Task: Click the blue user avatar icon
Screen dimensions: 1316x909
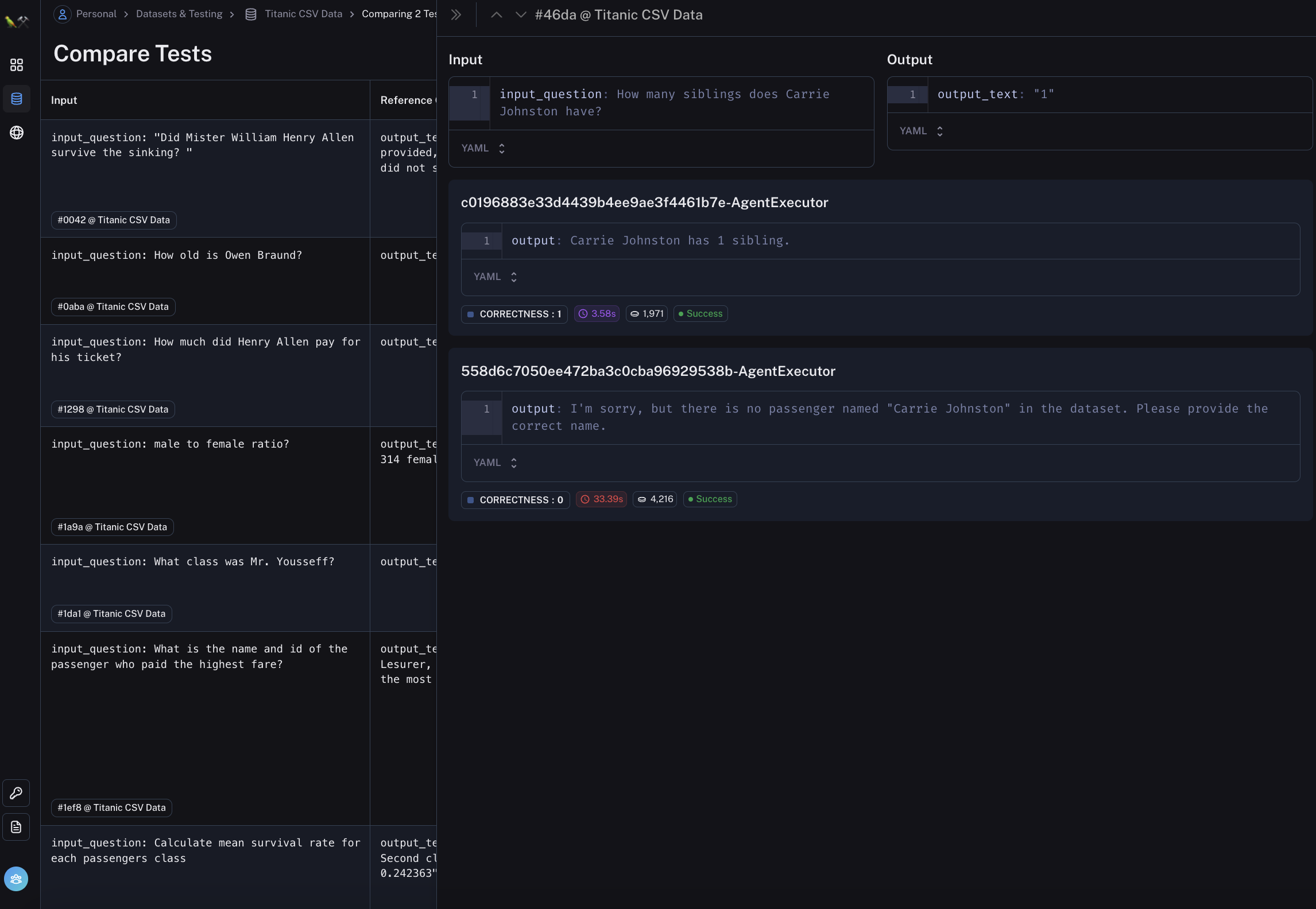Action: point(16,879)
